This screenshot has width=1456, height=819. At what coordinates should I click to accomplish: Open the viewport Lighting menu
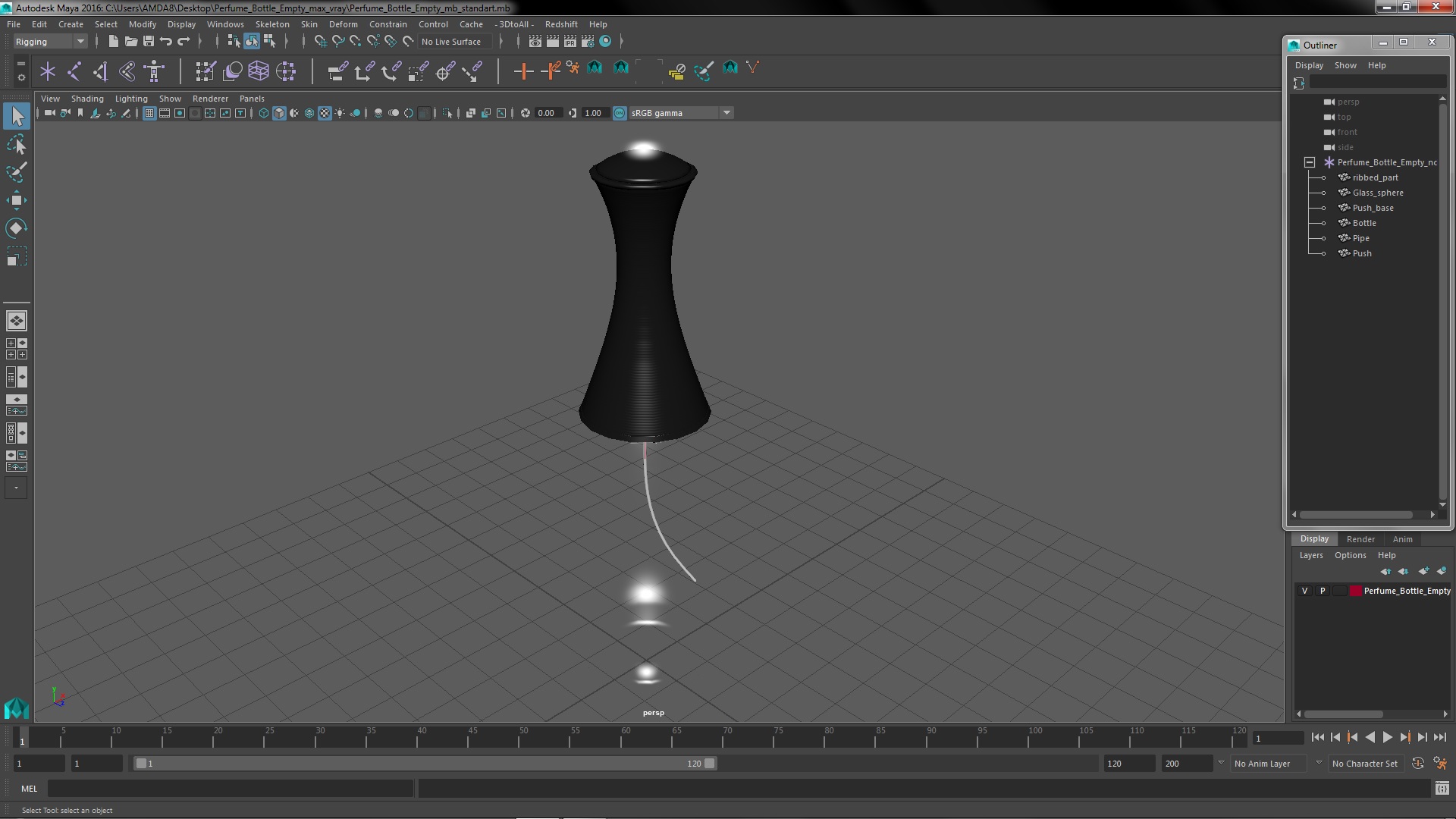point(131,99)
